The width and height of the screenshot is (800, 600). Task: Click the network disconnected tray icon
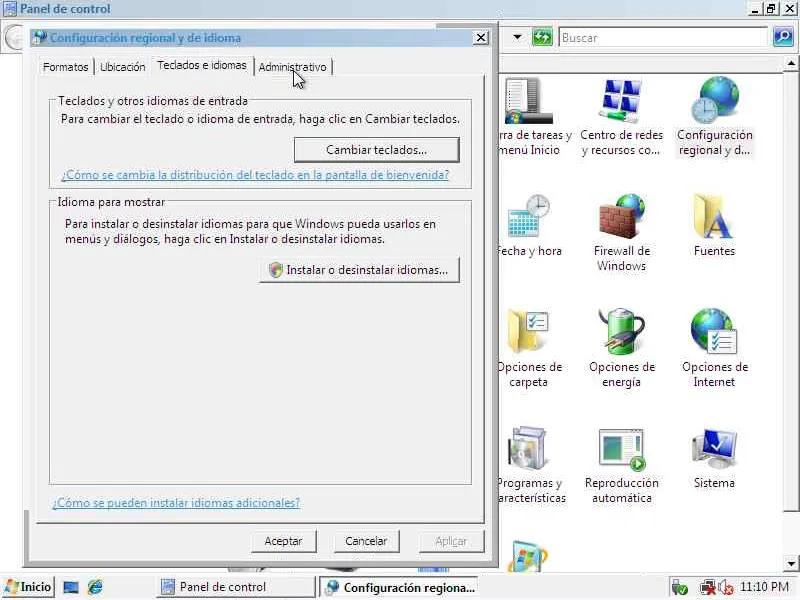coord(708,588)
